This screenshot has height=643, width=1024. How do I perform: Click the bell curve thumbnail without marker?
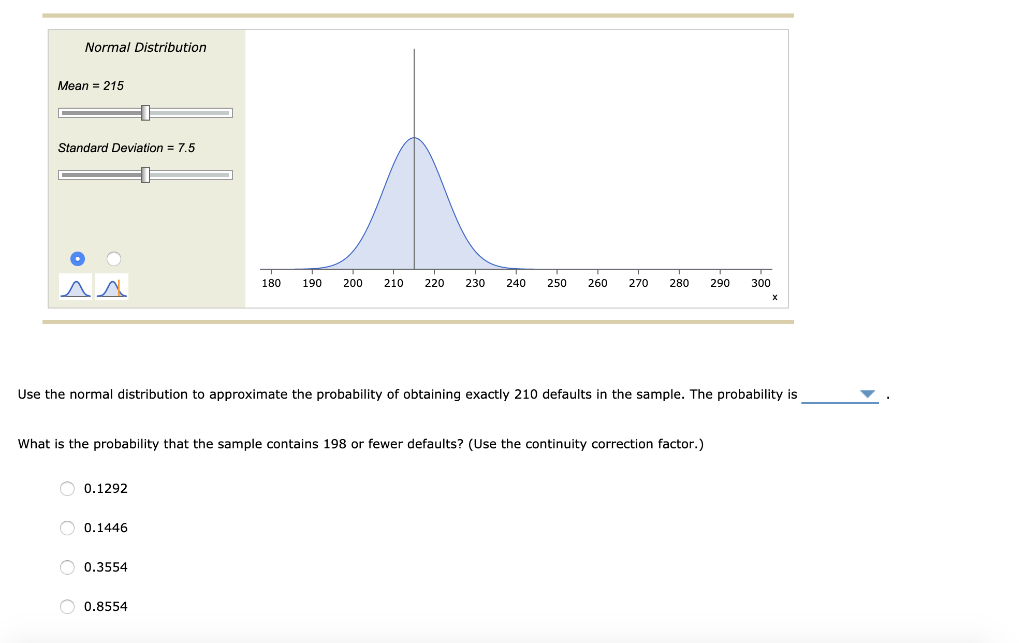tap(75, 286)
